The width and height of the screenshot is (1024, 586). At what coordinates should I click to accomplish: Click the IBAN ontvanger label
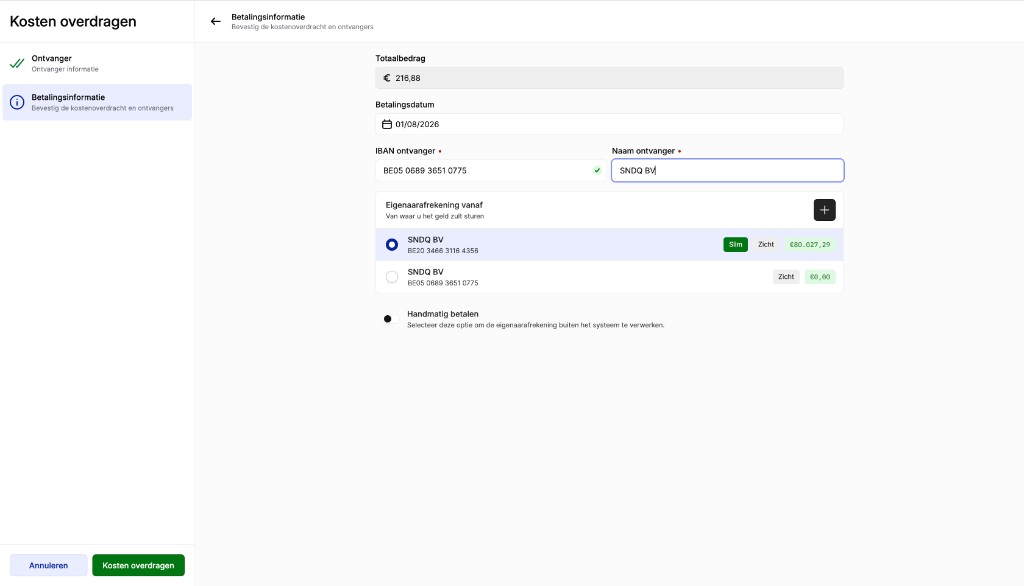405,151
